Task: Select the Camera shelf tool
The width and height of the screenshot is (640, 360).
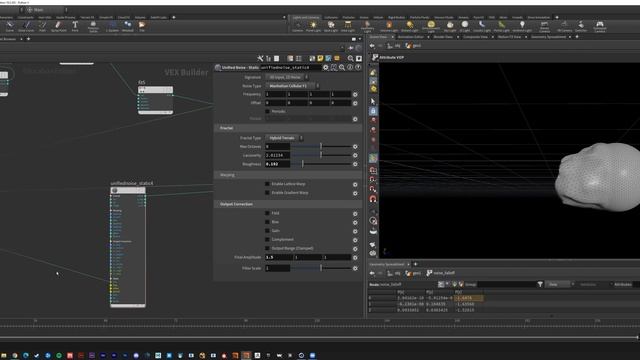Action: click(298, 27)
